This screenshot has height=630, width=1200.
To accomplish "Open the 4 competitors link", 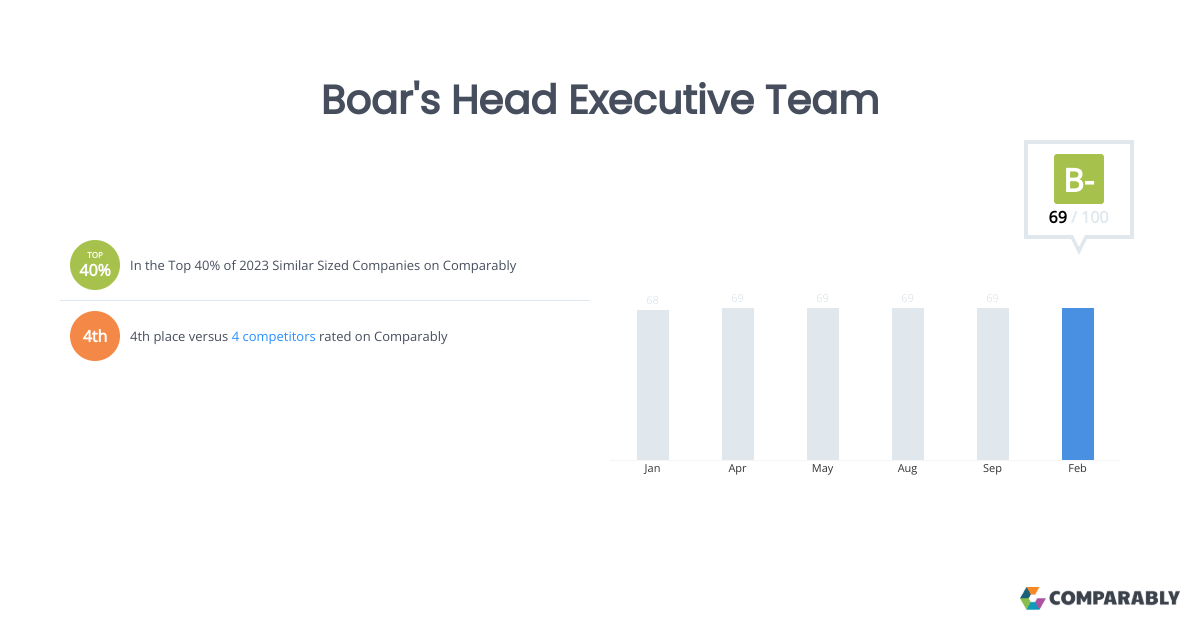I will (x=273, y=337).
